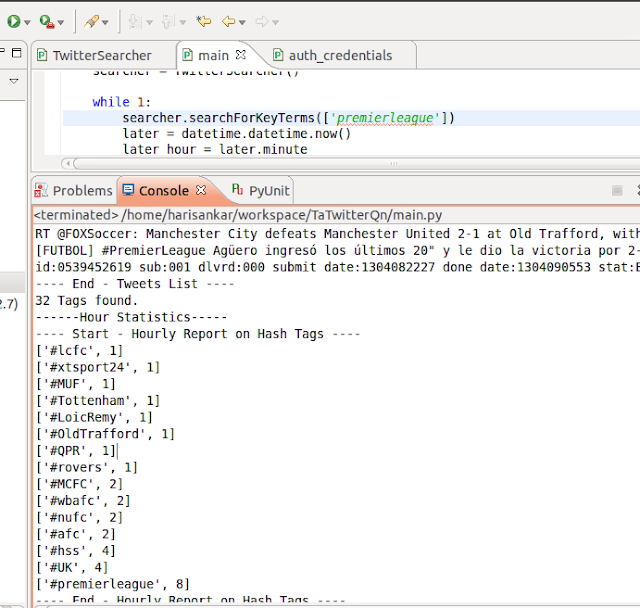640x608 pixels.
Task: Click the '#afc' console output line
Action: pyautogui.click(x=76, y=535)
